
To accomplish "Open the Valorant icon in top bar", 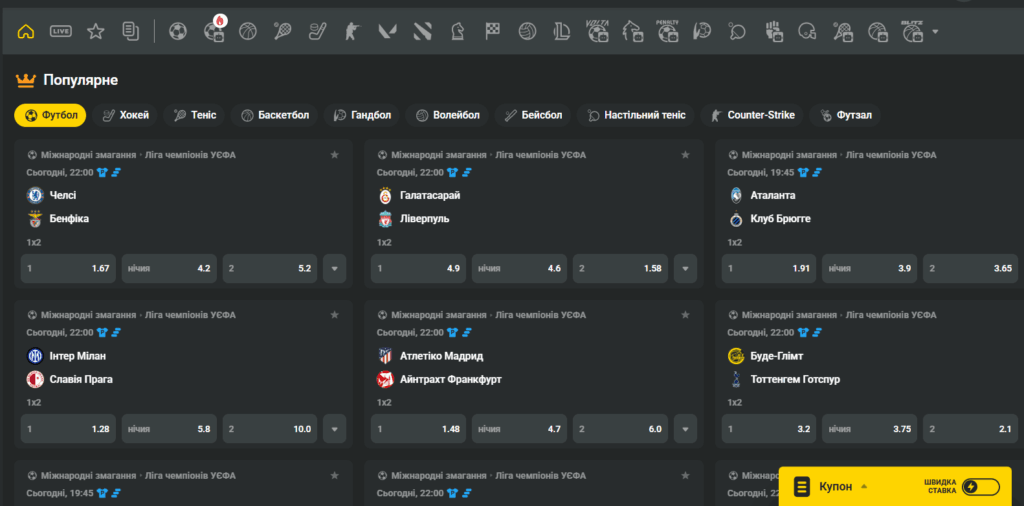I will [x=387, y=32].
